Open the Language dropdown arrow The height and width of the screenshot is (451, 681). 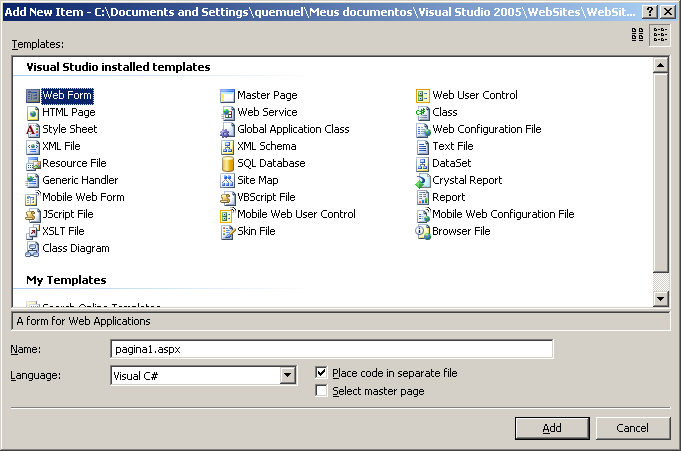pos(287,375)
